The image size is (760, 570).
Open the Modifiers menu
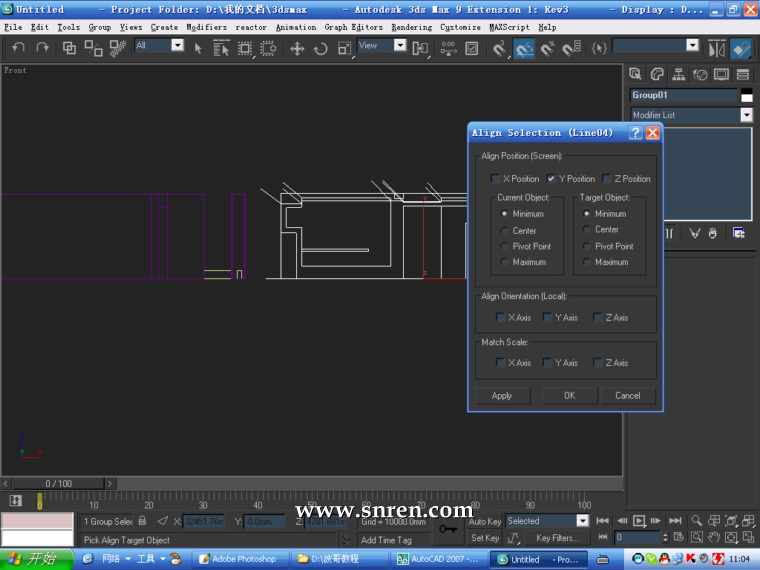tap(206, 27)
